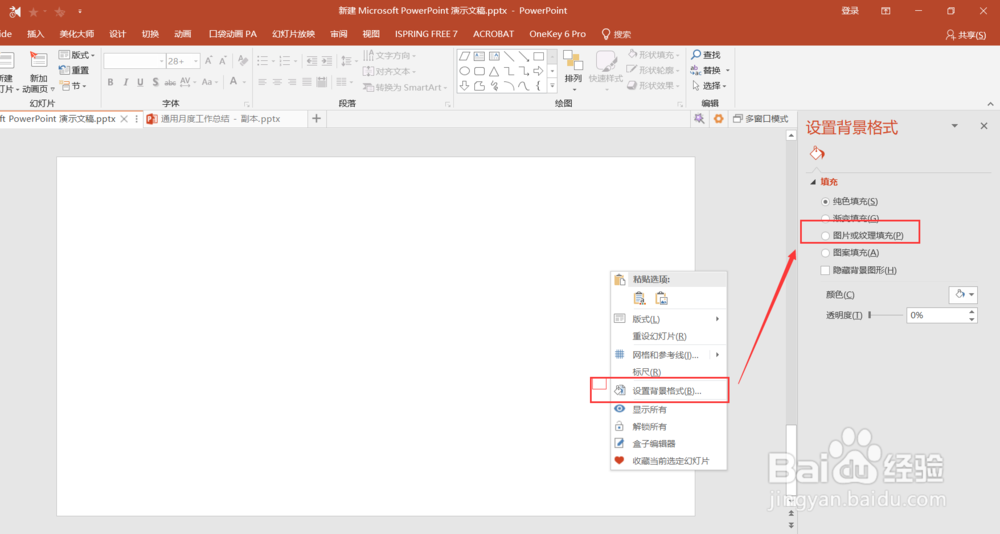Toggle italic formatting in ribbon
The width and height of the screenshot is (1000, 534).
(x=126, y=82)
